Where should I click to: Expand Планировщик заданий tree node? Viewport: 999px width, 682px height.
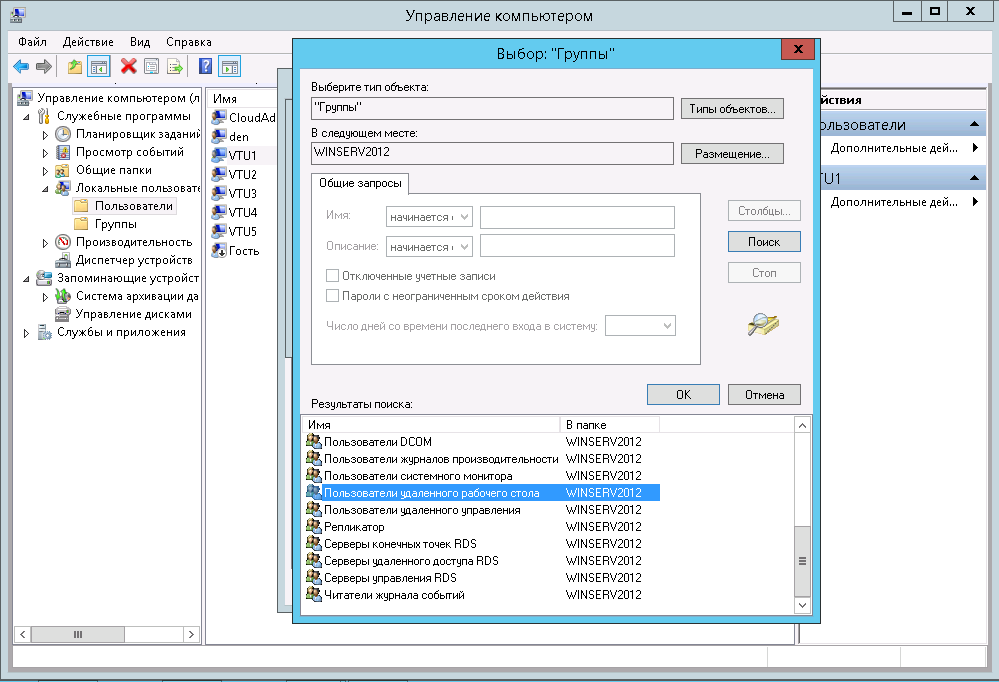pyautogui.click(x=45, y=134)
